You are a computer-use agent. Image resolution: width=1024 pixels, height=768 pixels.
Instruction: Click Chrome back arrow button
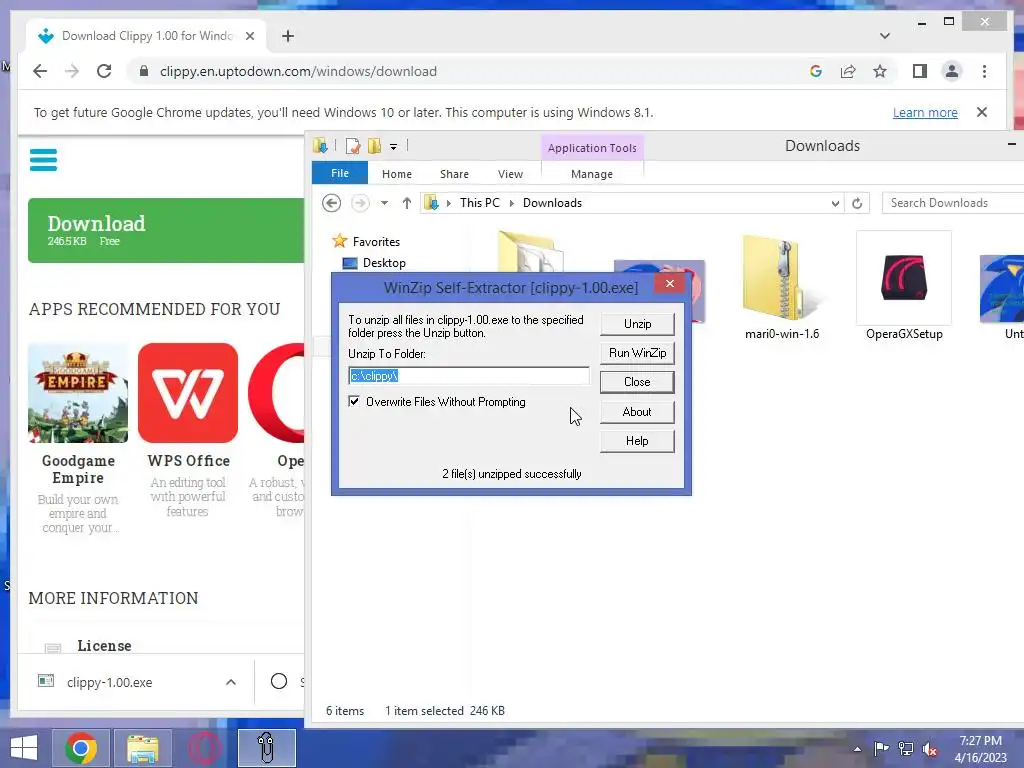pos(40,71)
